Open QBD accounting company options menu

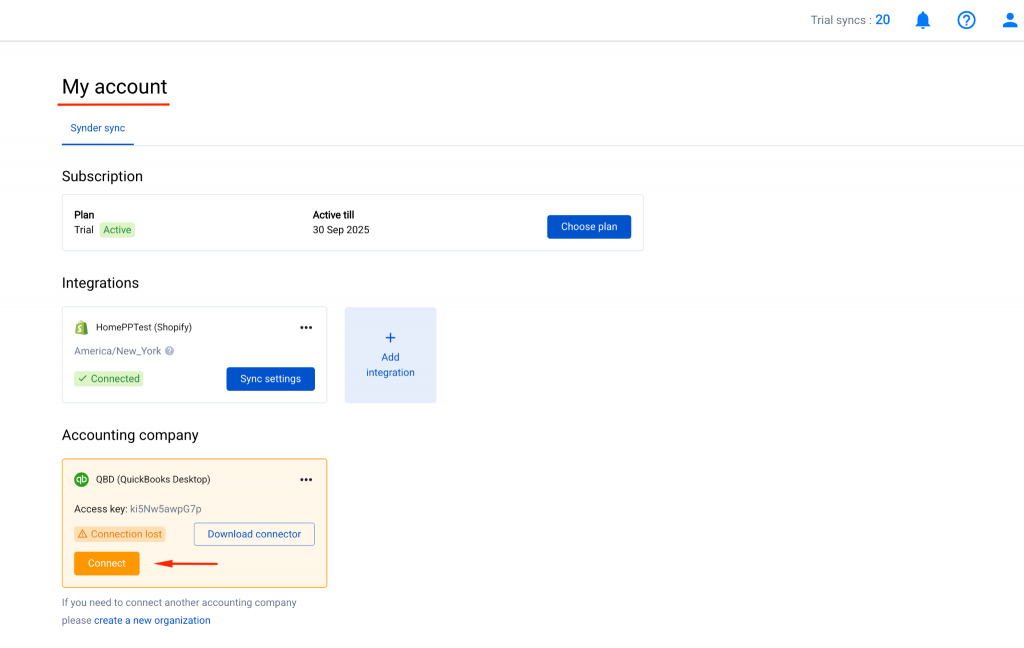pos(306,479)
